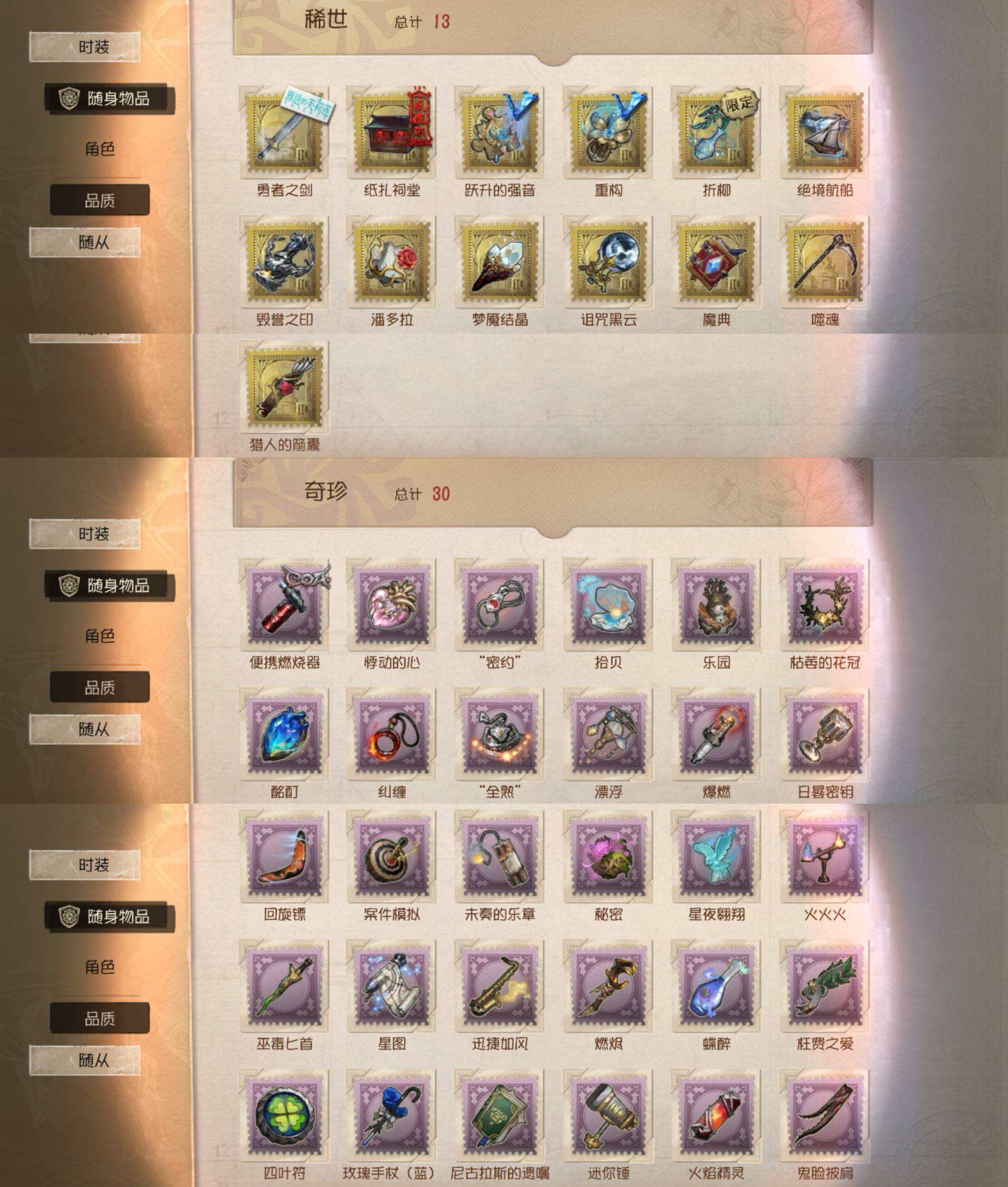Viewport: 1008px width, 1187px height.
Task: Open the 拾贝 shell accessory
Action: 608,606
